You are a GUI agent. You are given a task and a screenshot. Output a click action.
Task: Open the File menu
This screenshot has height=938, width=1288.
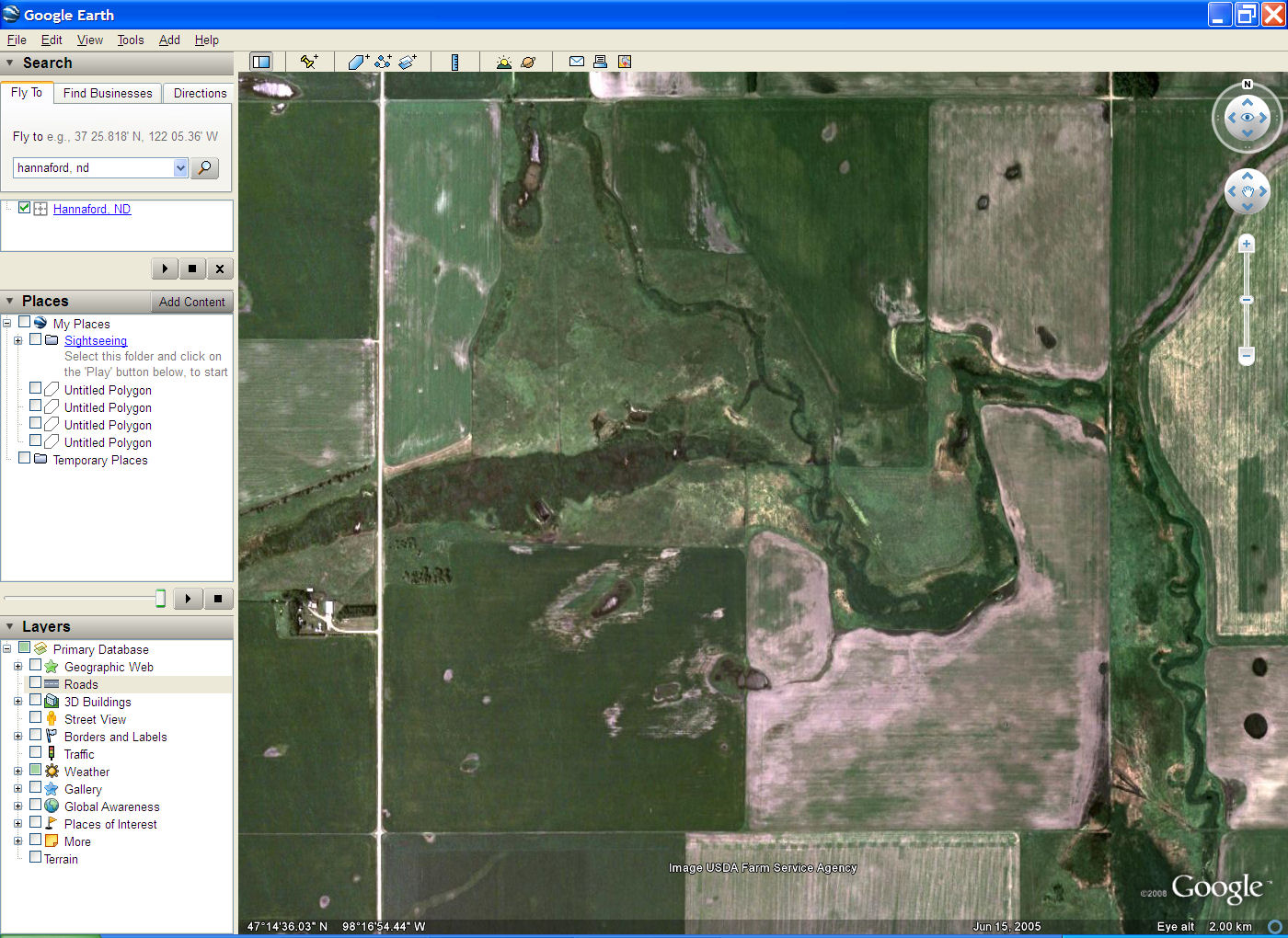click(x=17, y=40)
